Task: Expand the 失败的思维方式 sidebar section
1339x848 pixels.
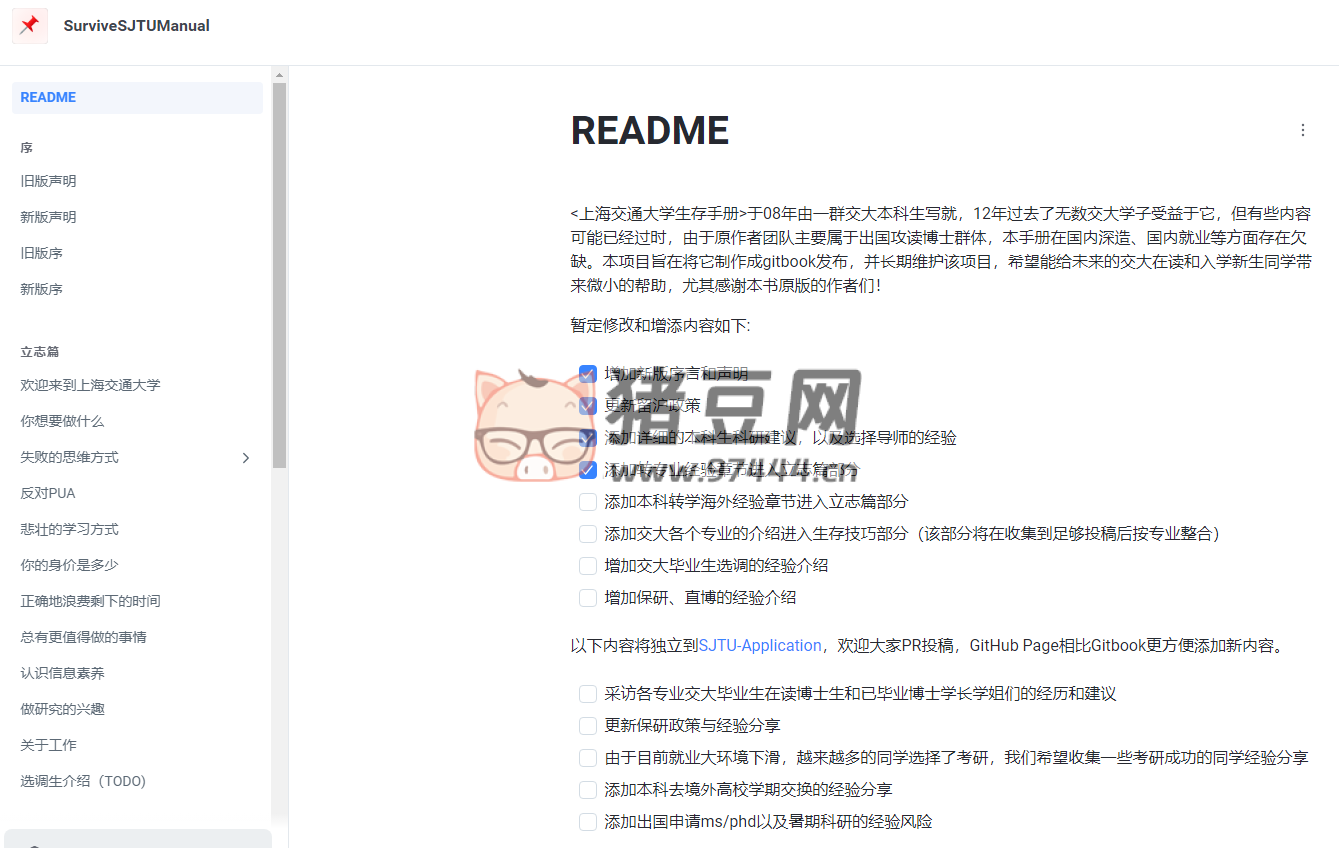Action: 246,457
